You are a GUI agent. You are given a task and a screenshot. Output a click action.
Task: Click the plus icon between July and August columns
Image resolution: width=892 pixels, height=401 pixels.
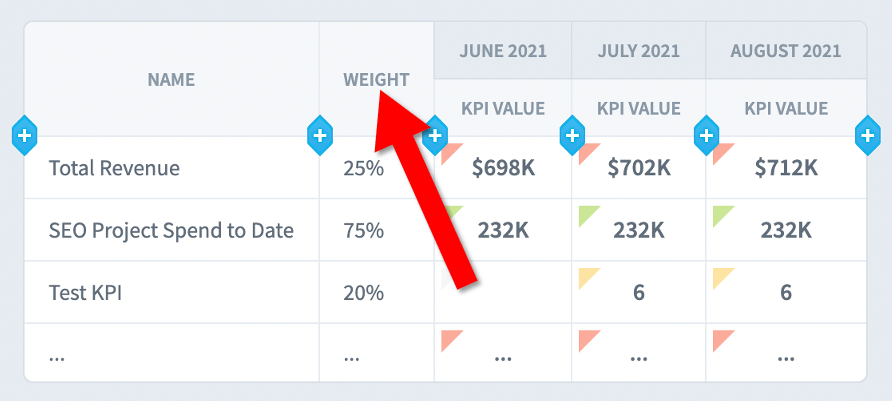coord(706,135)
